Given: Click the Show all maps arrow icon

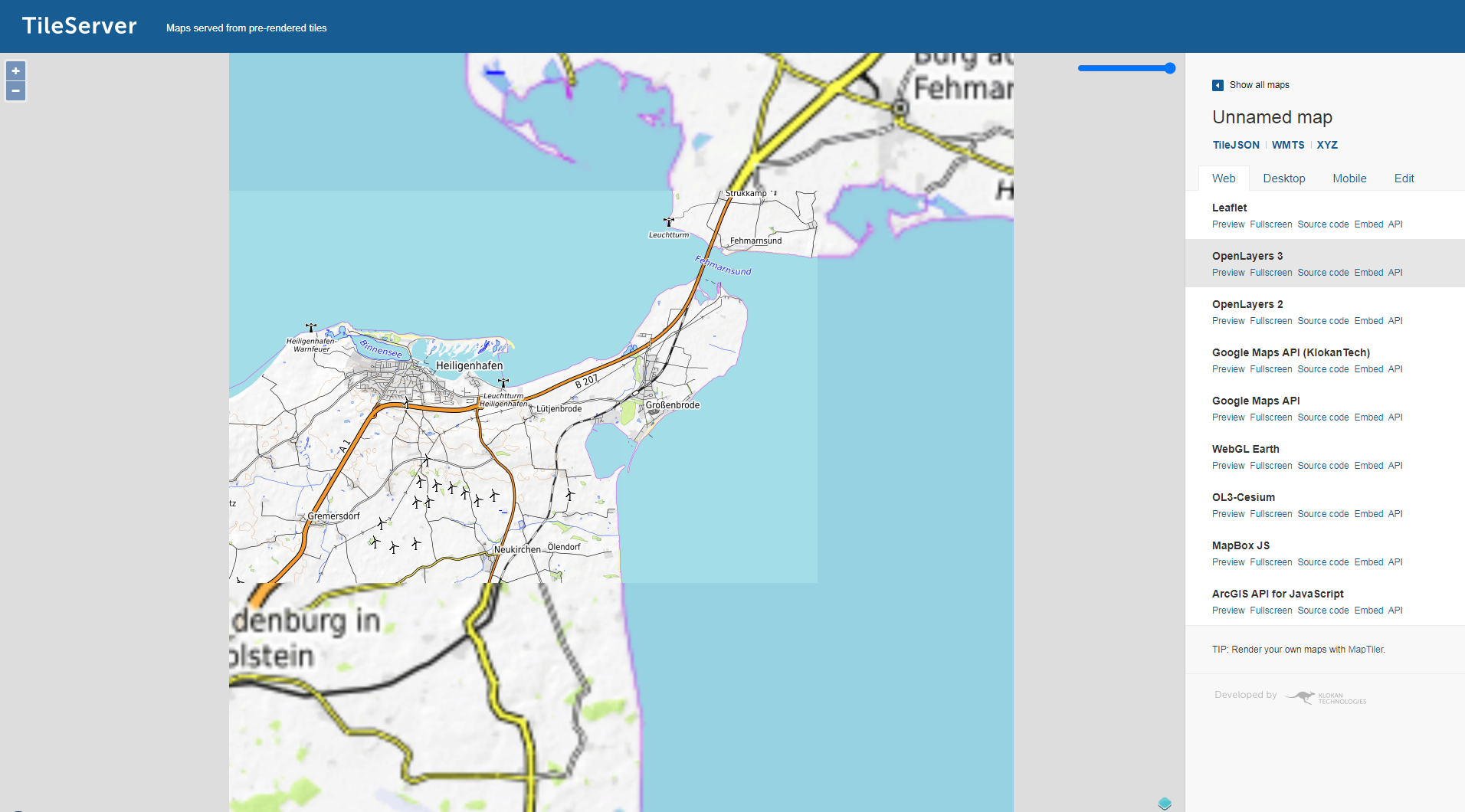Looking at the screenshot, I should (1218, 85).
